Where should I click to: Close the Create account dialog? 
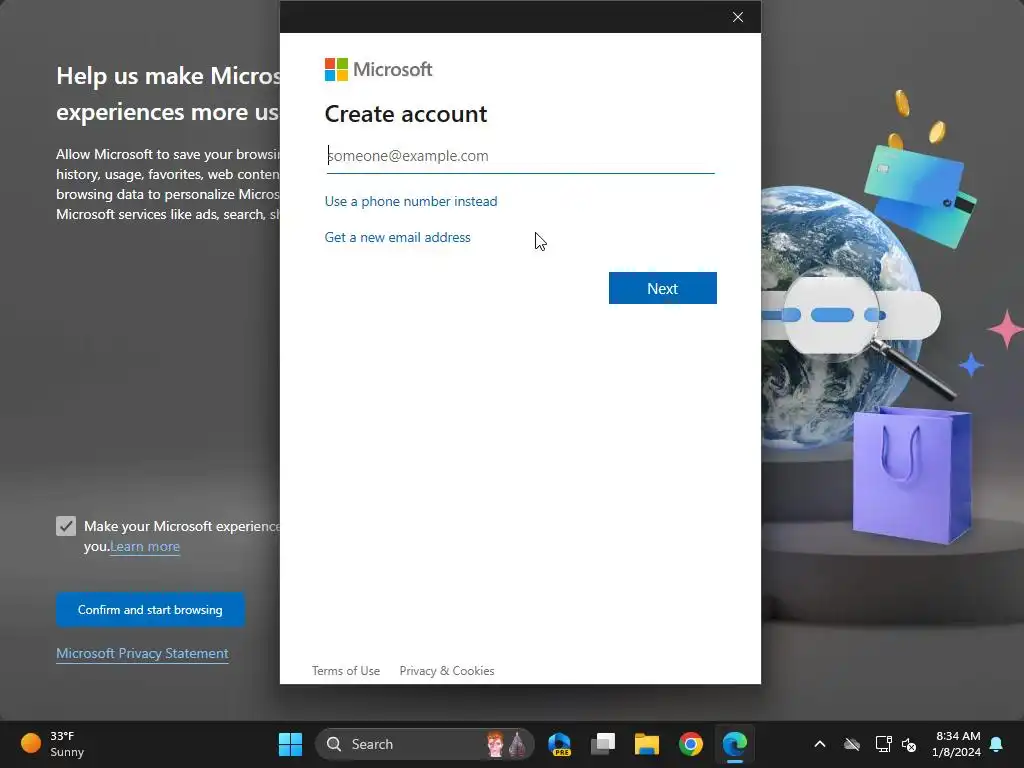click(738, 17)
